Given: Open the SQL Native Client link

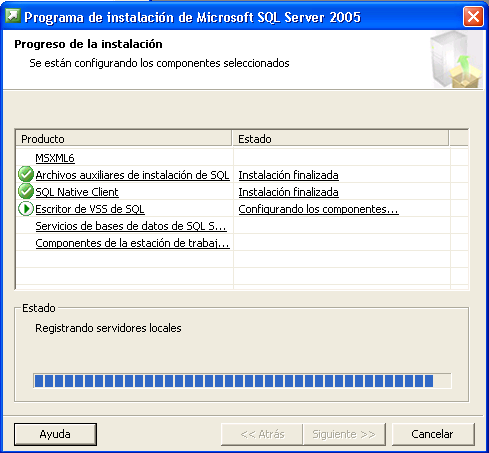Looking at the screenshot, I should tap(77, 192).
